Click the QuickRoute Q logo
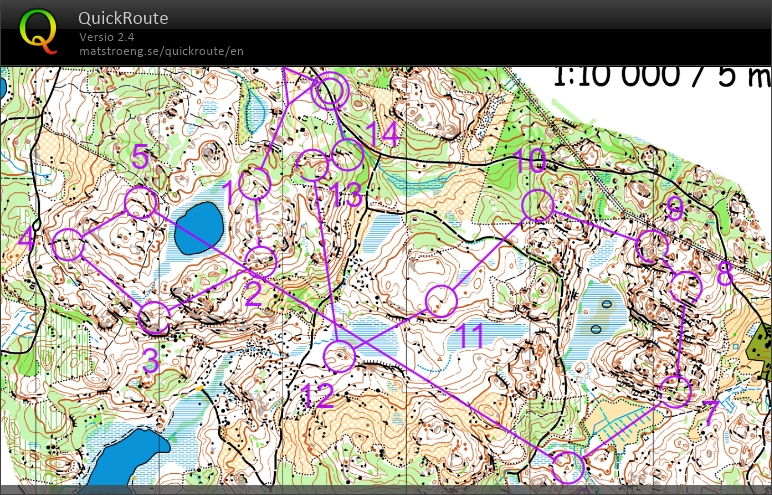772x495 pixels. (39, 30)
